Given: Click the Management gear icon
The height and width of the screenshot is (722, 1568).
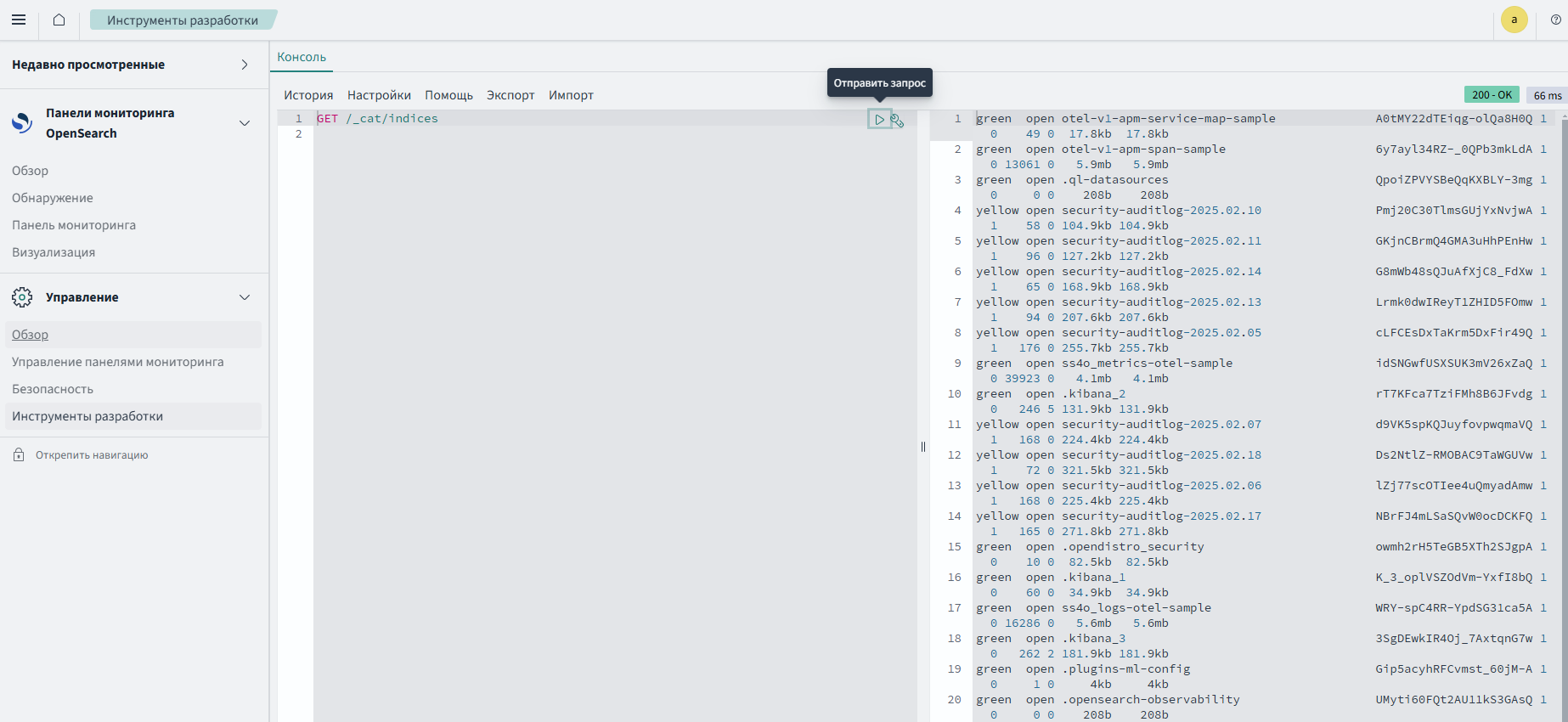Looking at the screenshot, I should point(22,297).
